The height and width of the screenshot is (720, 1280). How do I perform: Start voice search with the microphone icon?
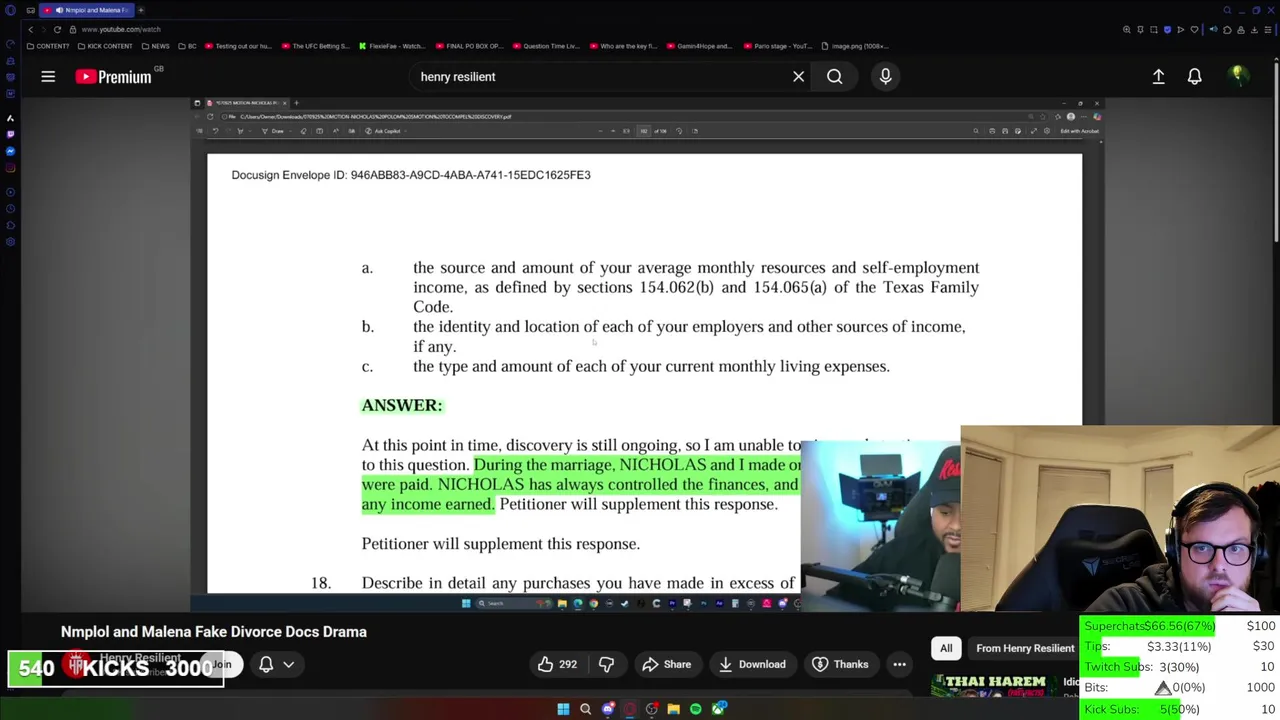pyautogui.click(x=885, y=76)
